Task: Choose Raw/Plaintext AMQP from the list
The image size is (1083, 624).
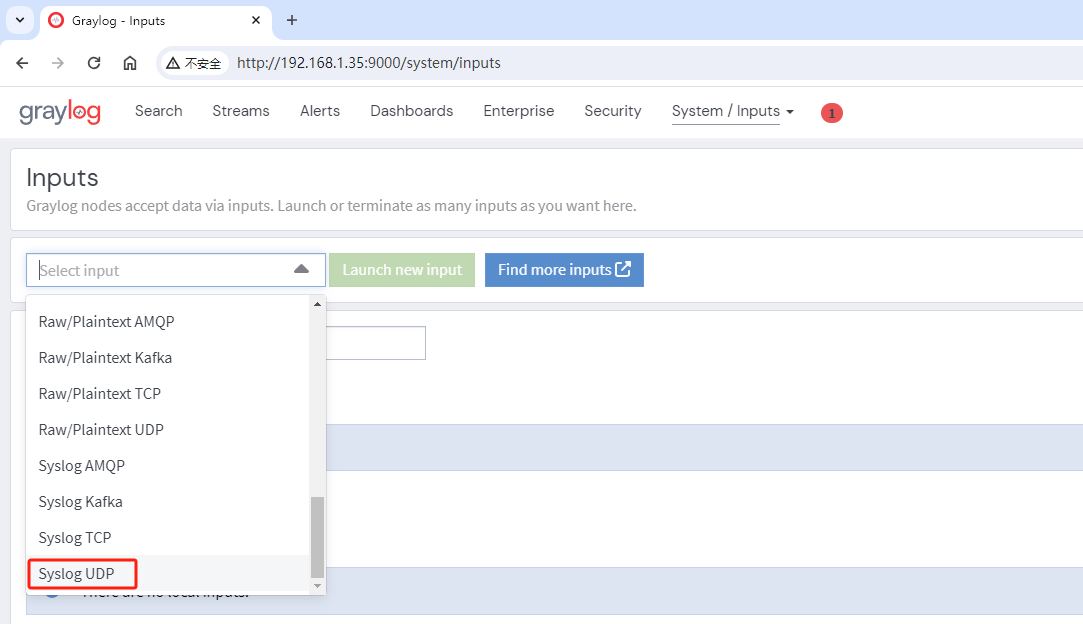Action: (168, 322)
